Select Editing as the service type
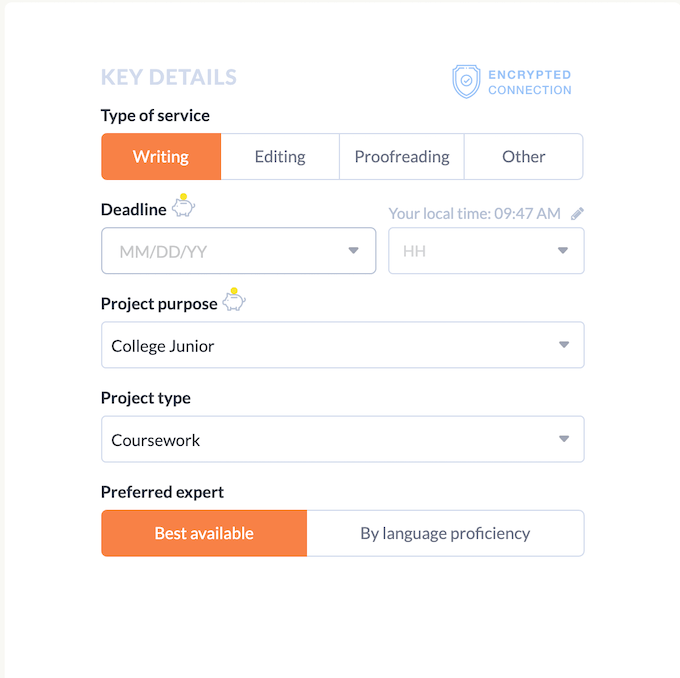 coord(280,157)
